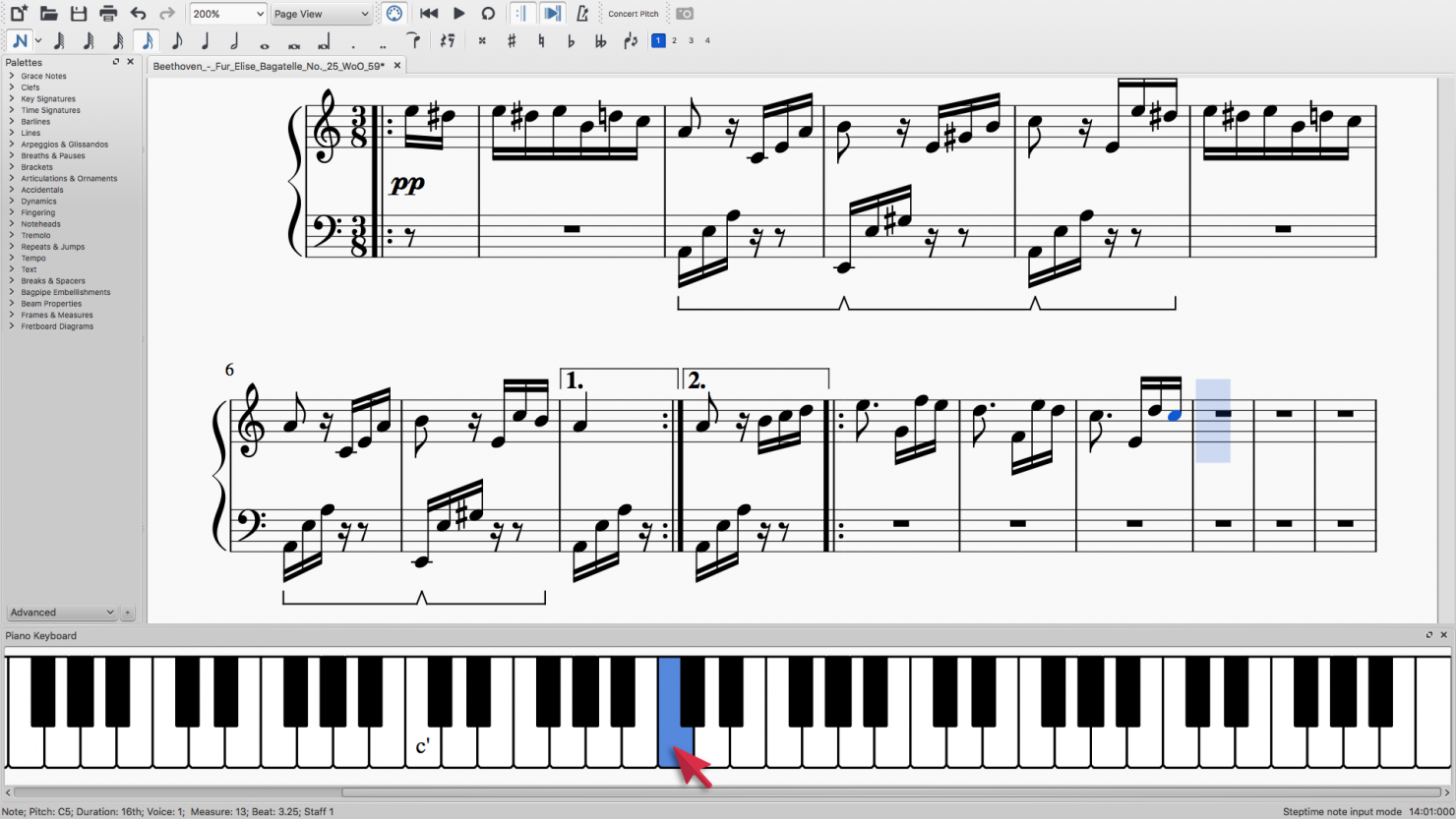Expand the Key Signatures palette

point(47,98)
